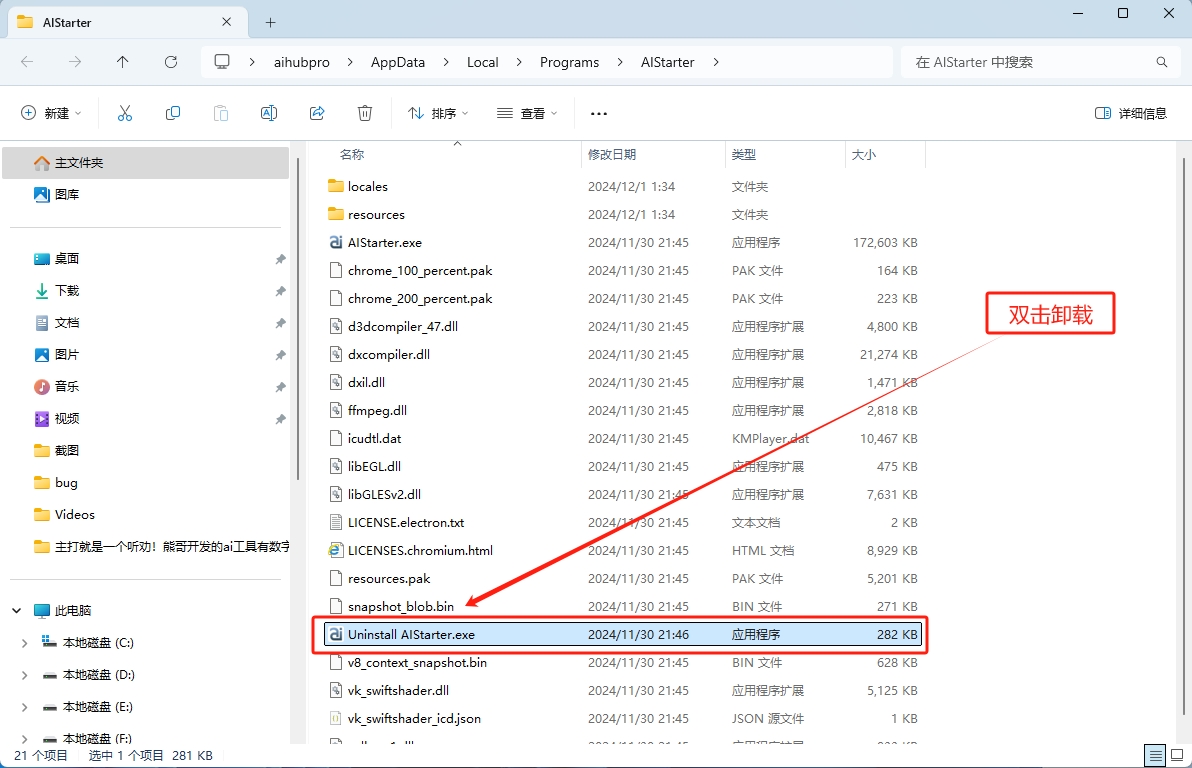Open the 详细信息 details pane
This screenshot has width=1192, height=768.
pyautogui.click(x=1129, y=112)
